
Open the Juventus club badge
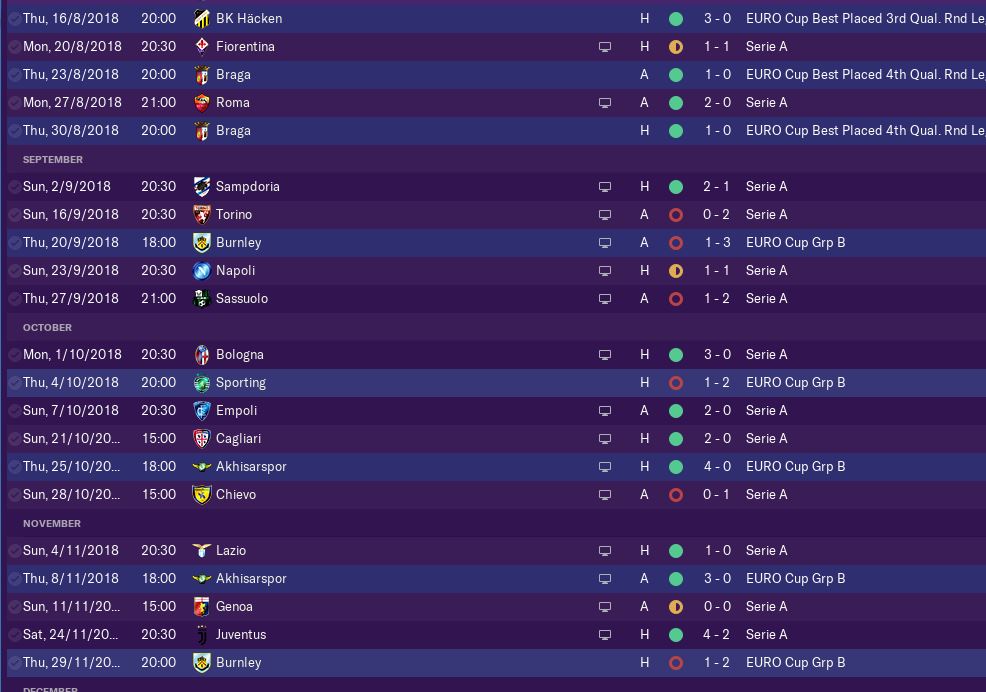coord(201,634)
